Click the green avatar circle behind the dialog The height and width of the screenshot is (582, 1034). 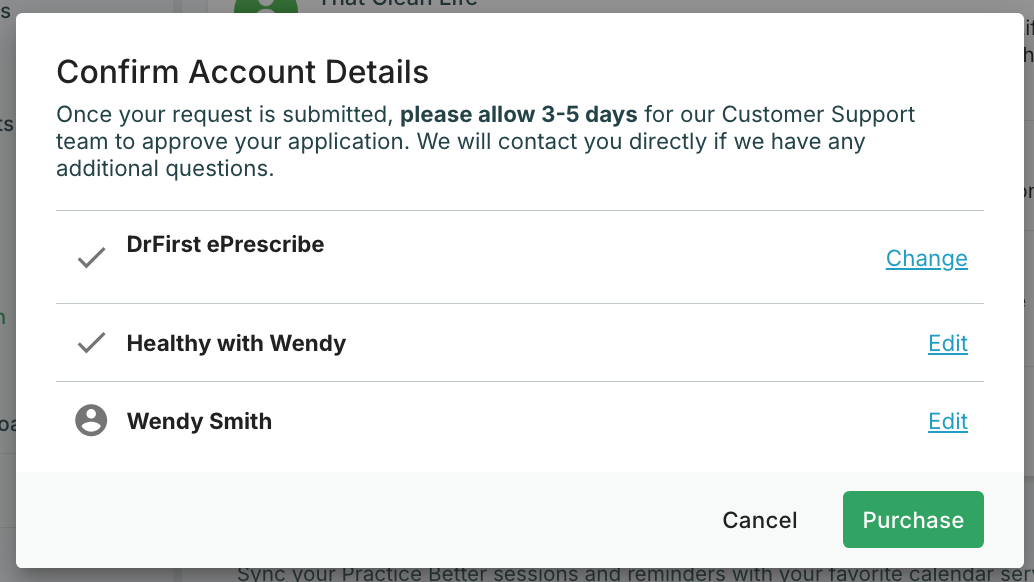click(266, 7)
